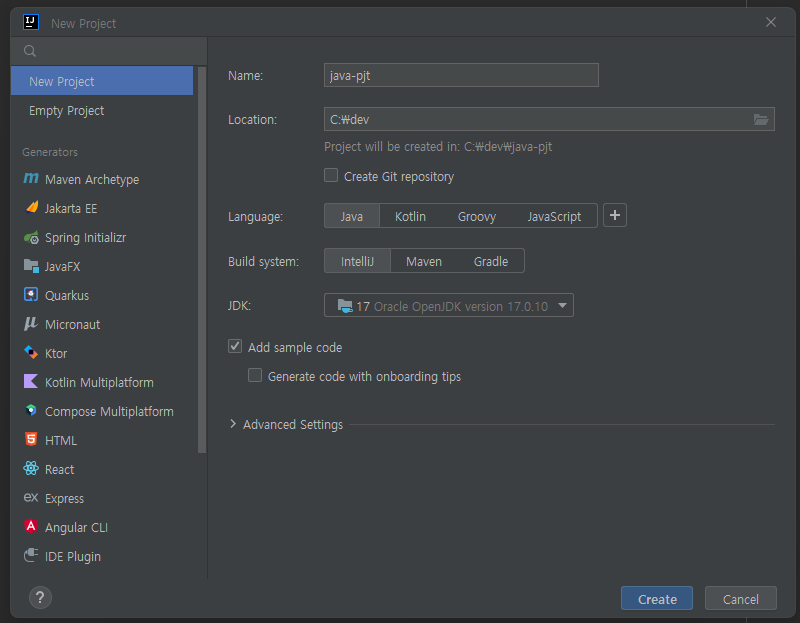Click the search magnifier icon

click(30, 51)
